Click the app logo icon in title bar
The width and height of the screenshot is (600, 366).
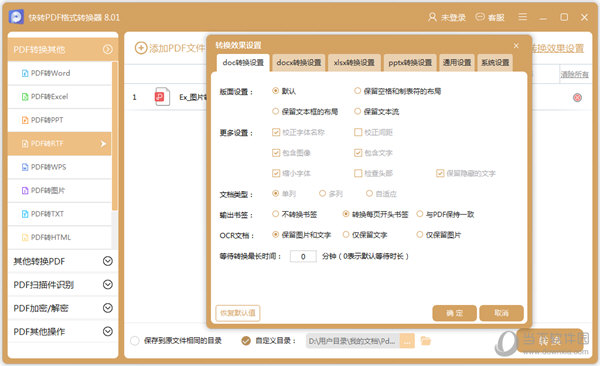point(16,17)
